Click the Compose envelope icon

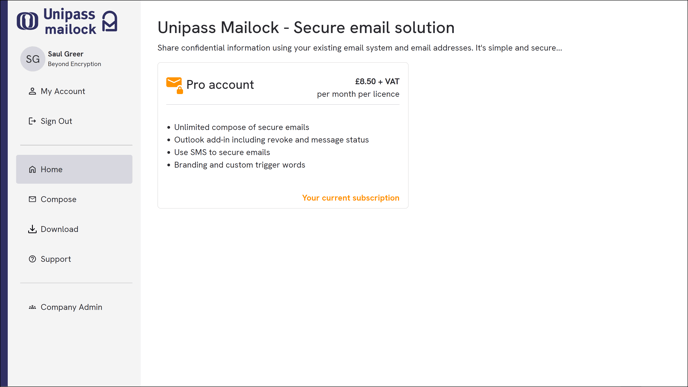pos(32,199)
